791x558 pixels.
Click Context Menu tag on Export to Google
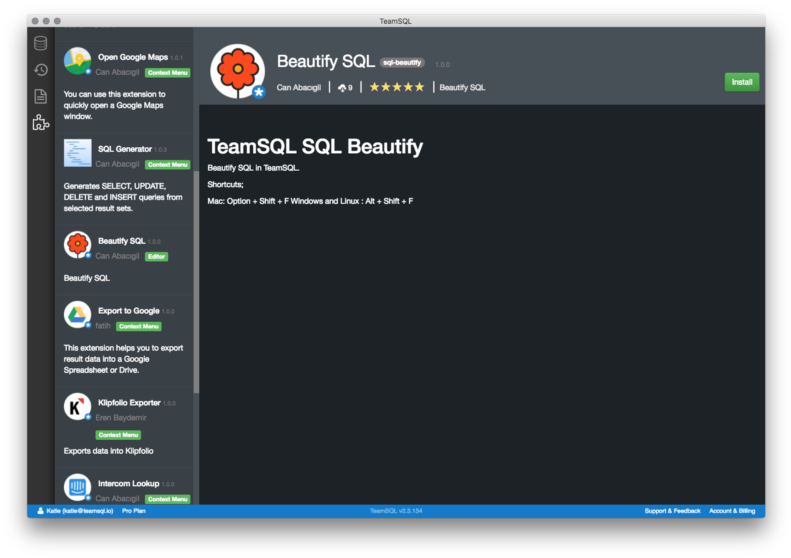[139, 326]
